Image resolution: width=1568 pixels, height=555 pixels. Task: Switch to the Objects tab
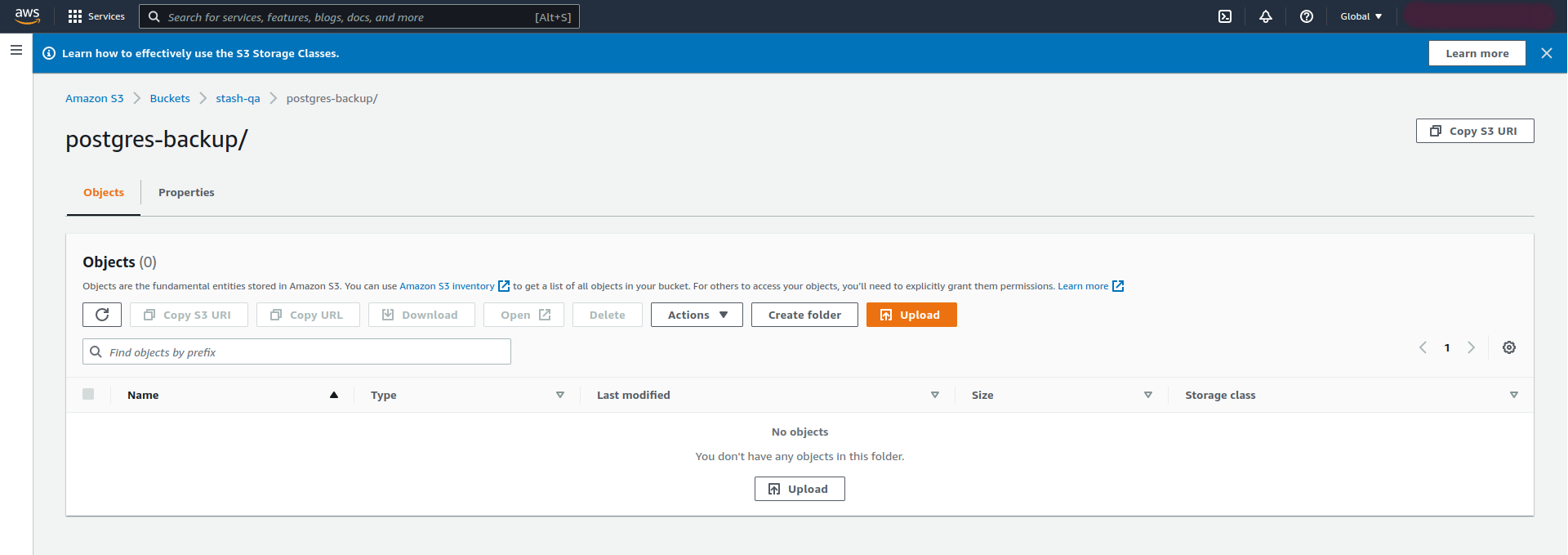click(104, 192)
